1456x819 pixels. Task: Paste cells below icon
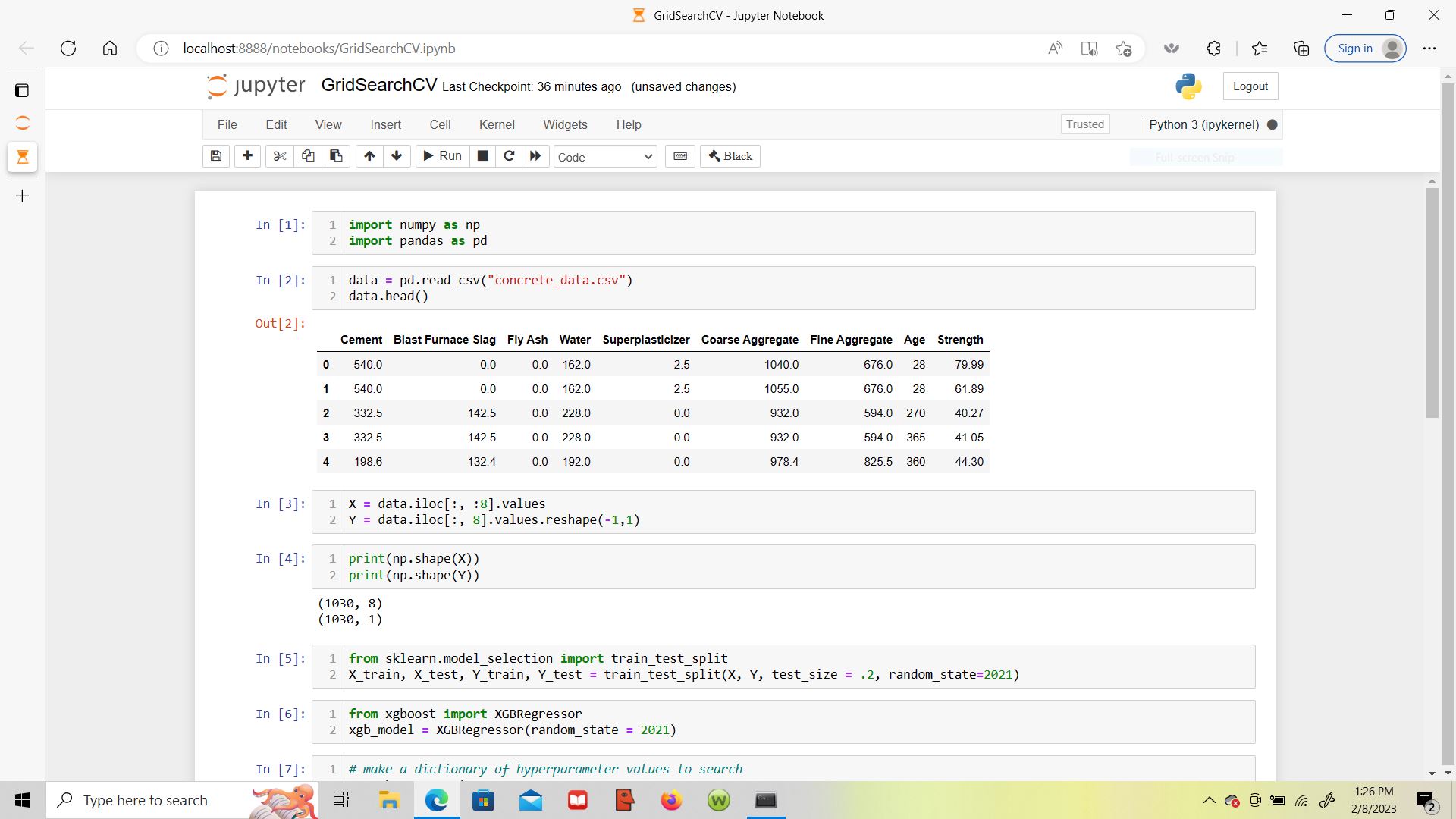tap(336, 156)
